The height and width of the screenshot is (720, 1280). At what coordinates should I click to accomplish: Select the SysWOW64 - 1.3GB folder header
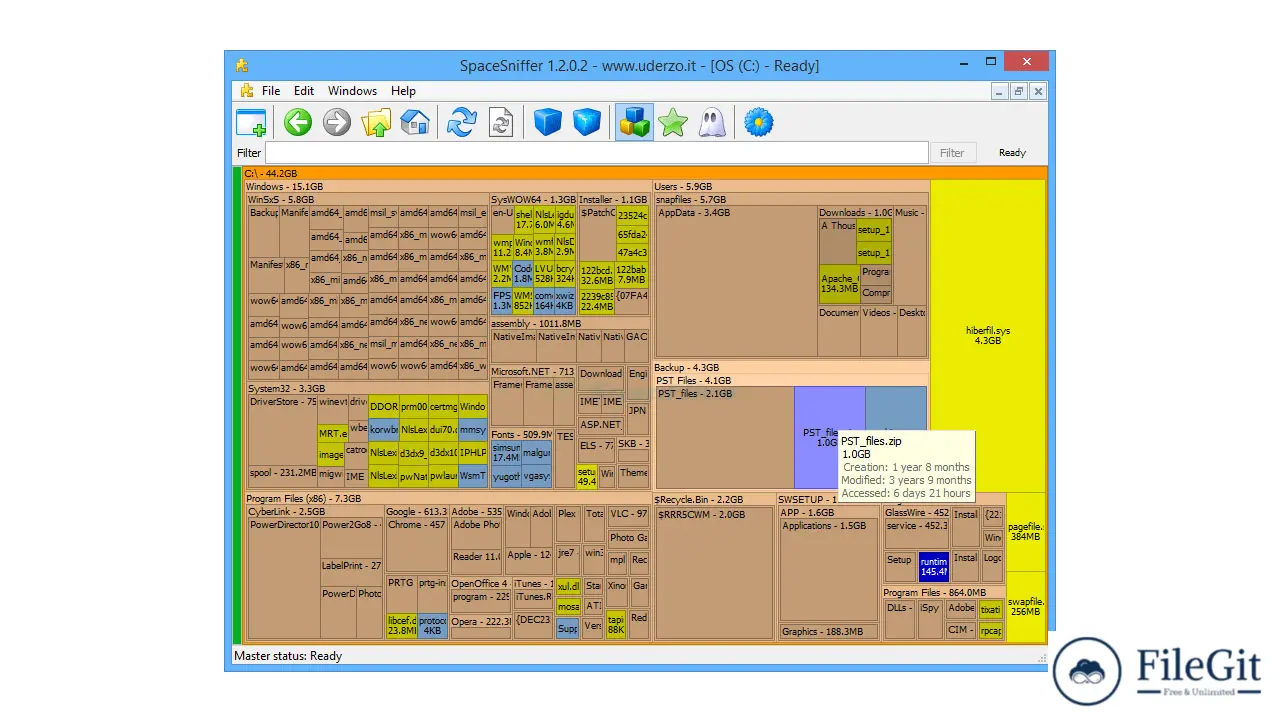[x=533, y=200]
